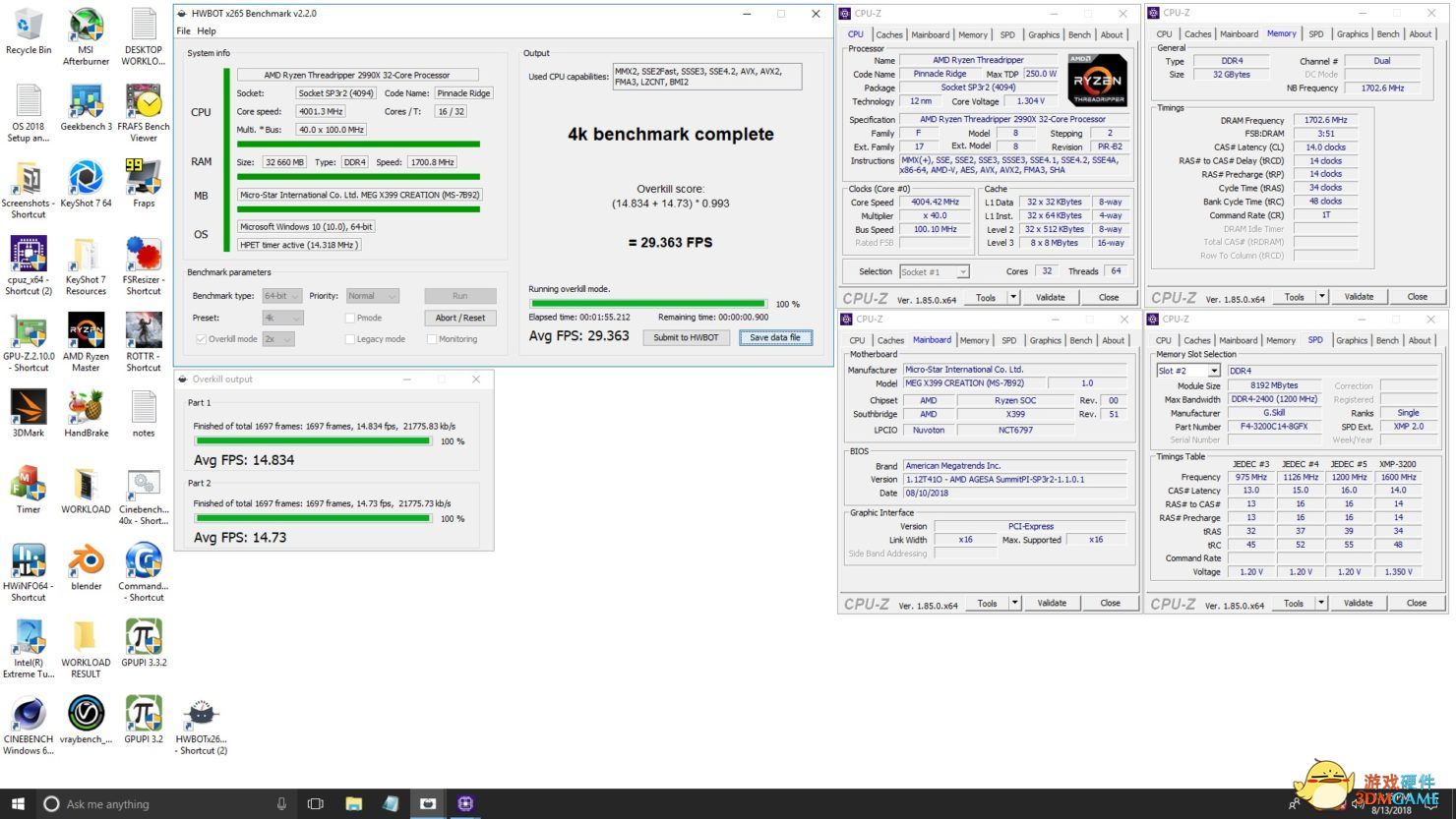Image resolution: width=1456 pixels, height=819 pixels.
Task: Click Submit to HWBOT button
Action: (x=686, y=337)
